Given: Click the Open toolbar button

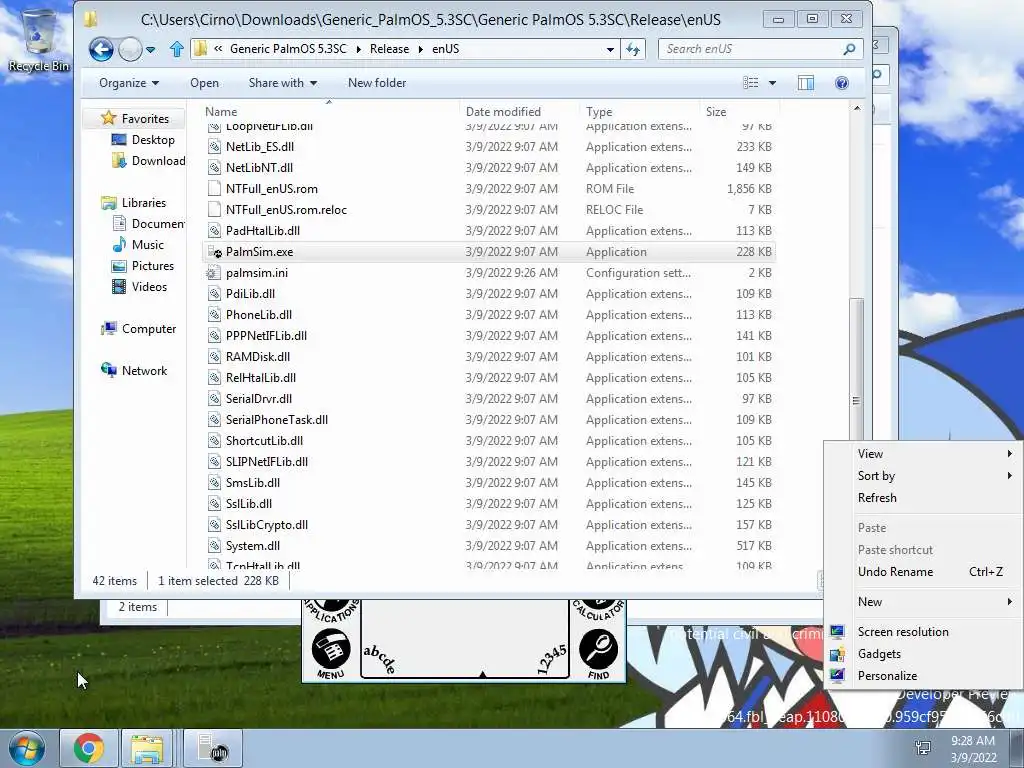Looking at the screenshot, I should (204, 83).
